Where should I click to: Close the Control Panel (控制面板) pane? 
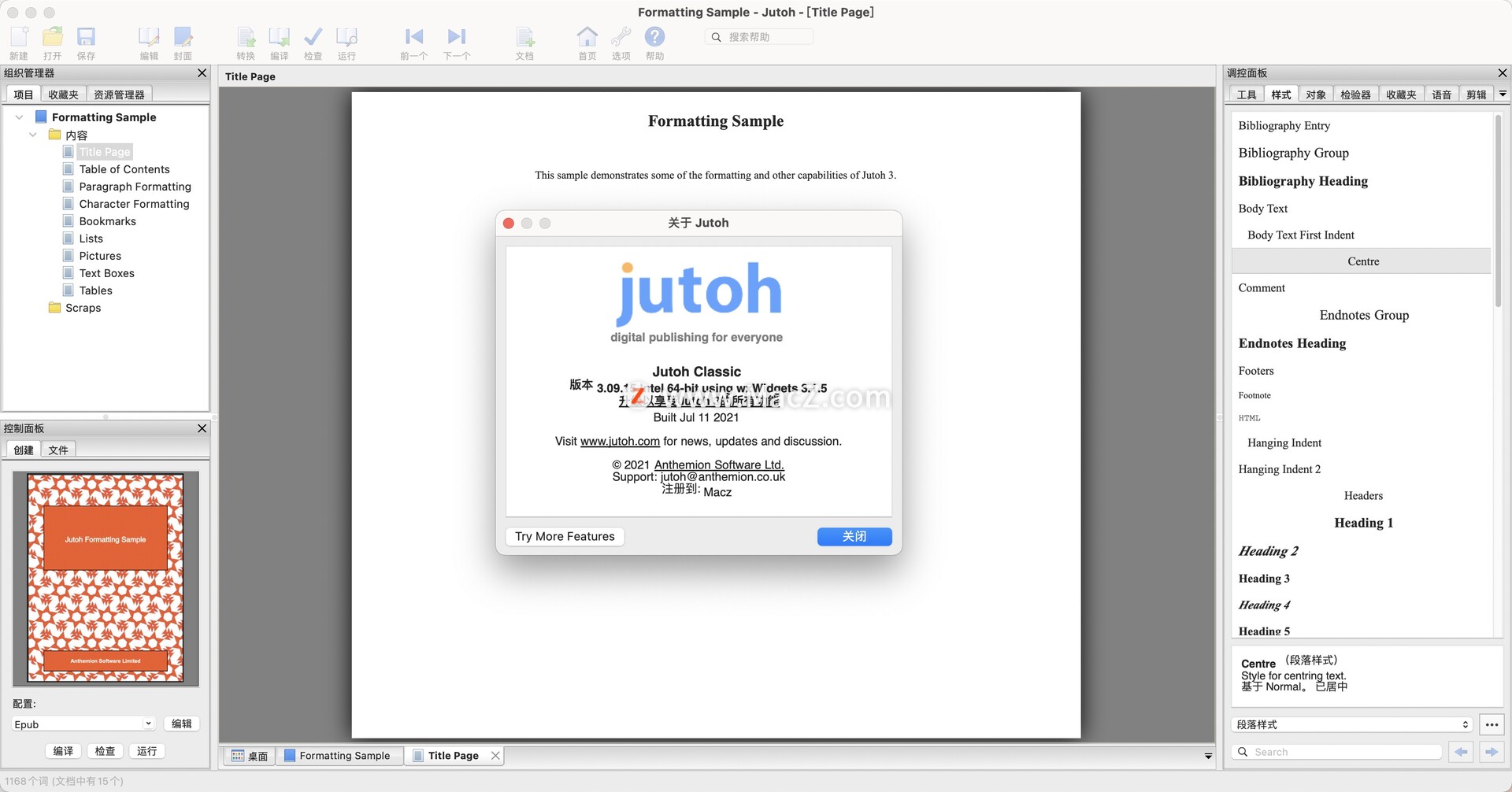point(202,428)
